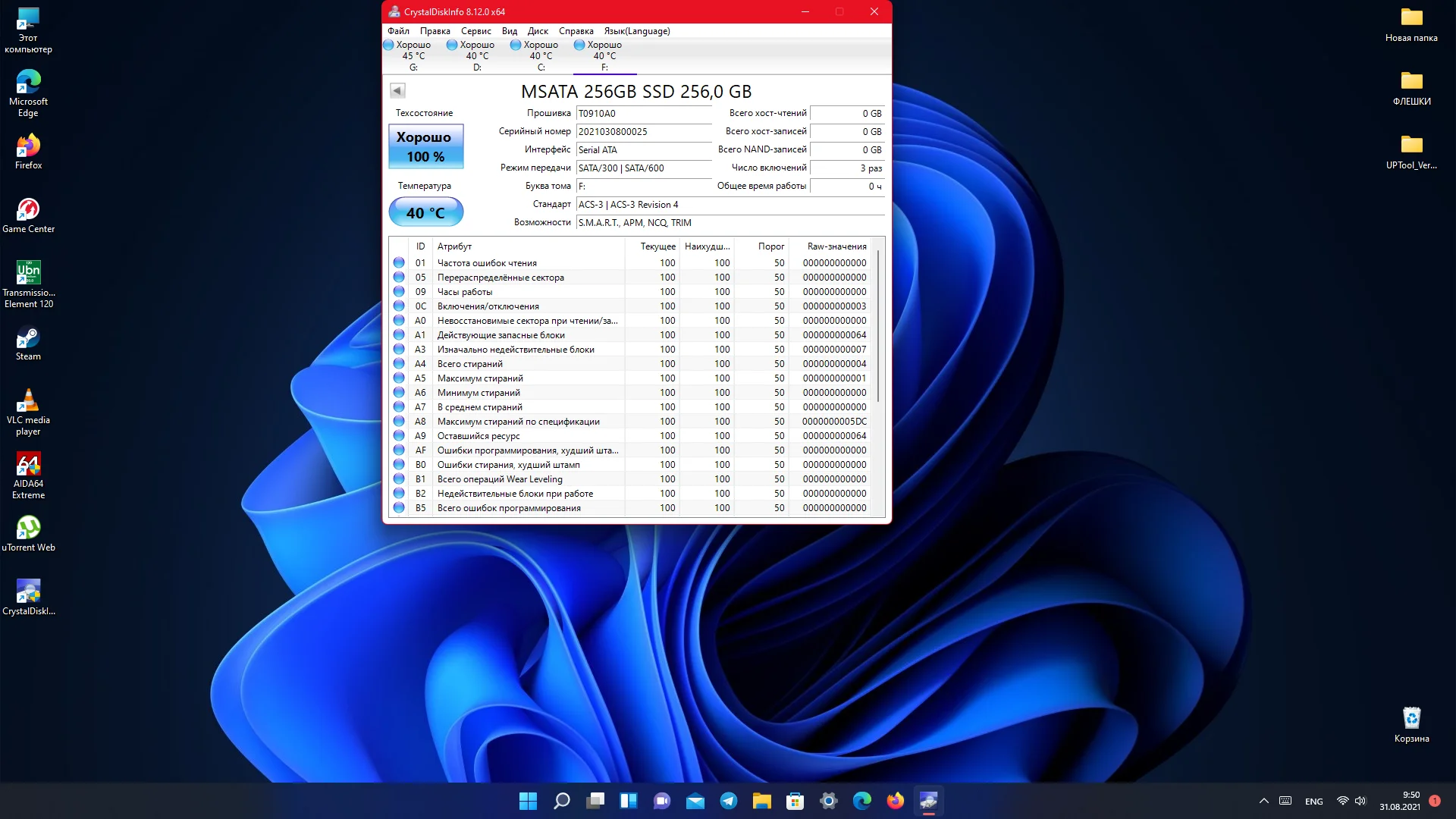Open the Сервис menu
The height and width of the screenshot is (819, 1456).
475,31
